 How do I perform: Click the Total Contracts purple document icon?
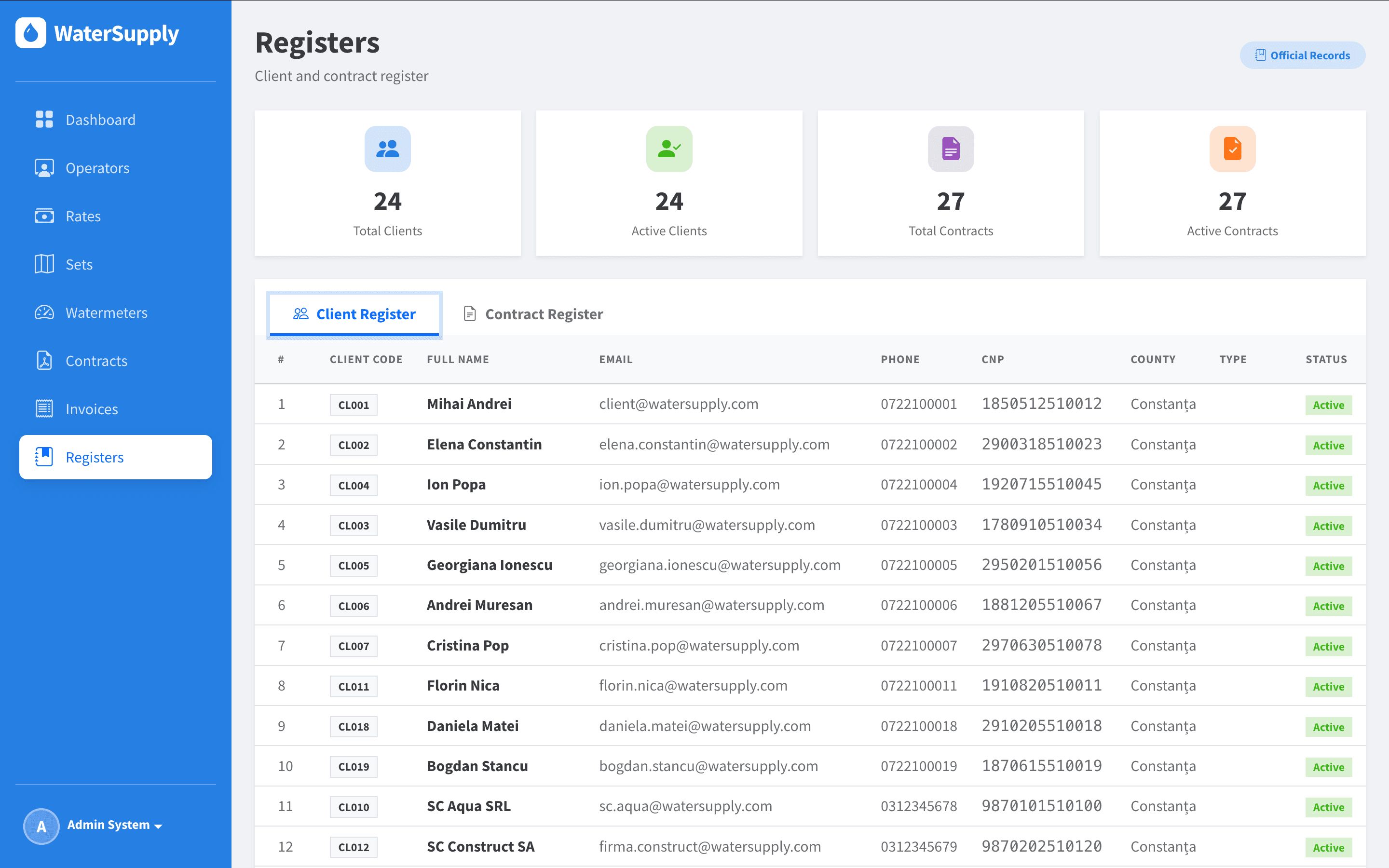[x=951, y=149]
